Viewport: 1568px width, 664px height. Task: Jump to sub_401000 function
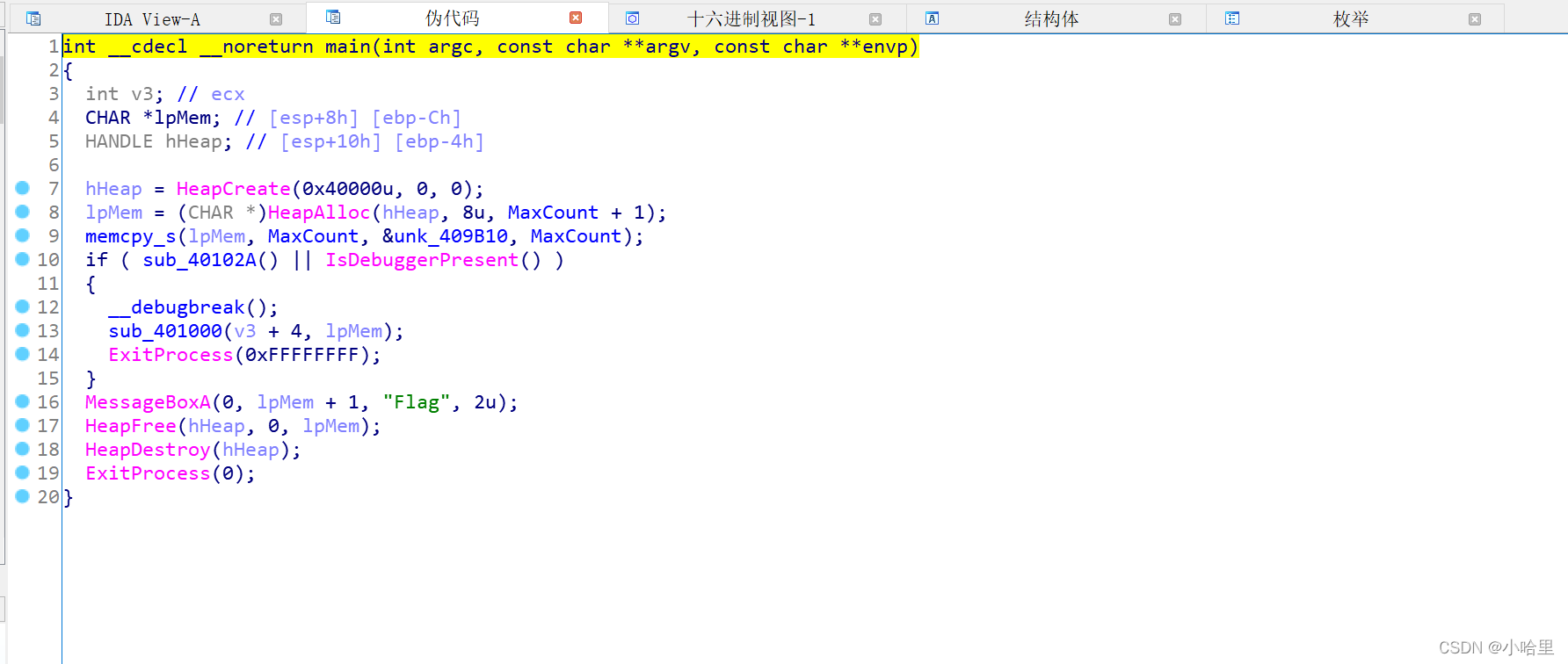tap(165, 331)
